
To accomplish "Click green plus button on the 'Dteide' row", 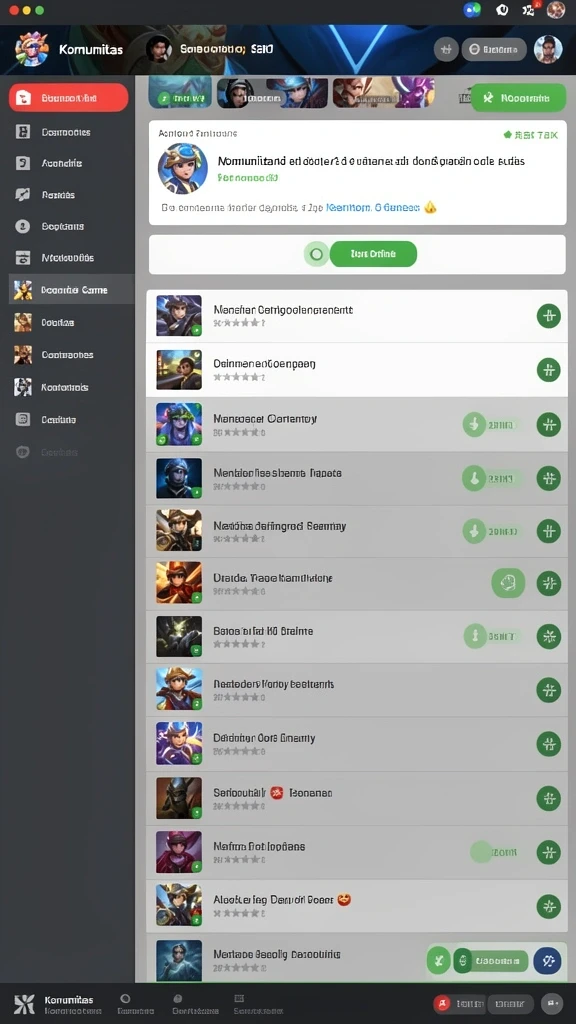I will (x=549, y=583).
